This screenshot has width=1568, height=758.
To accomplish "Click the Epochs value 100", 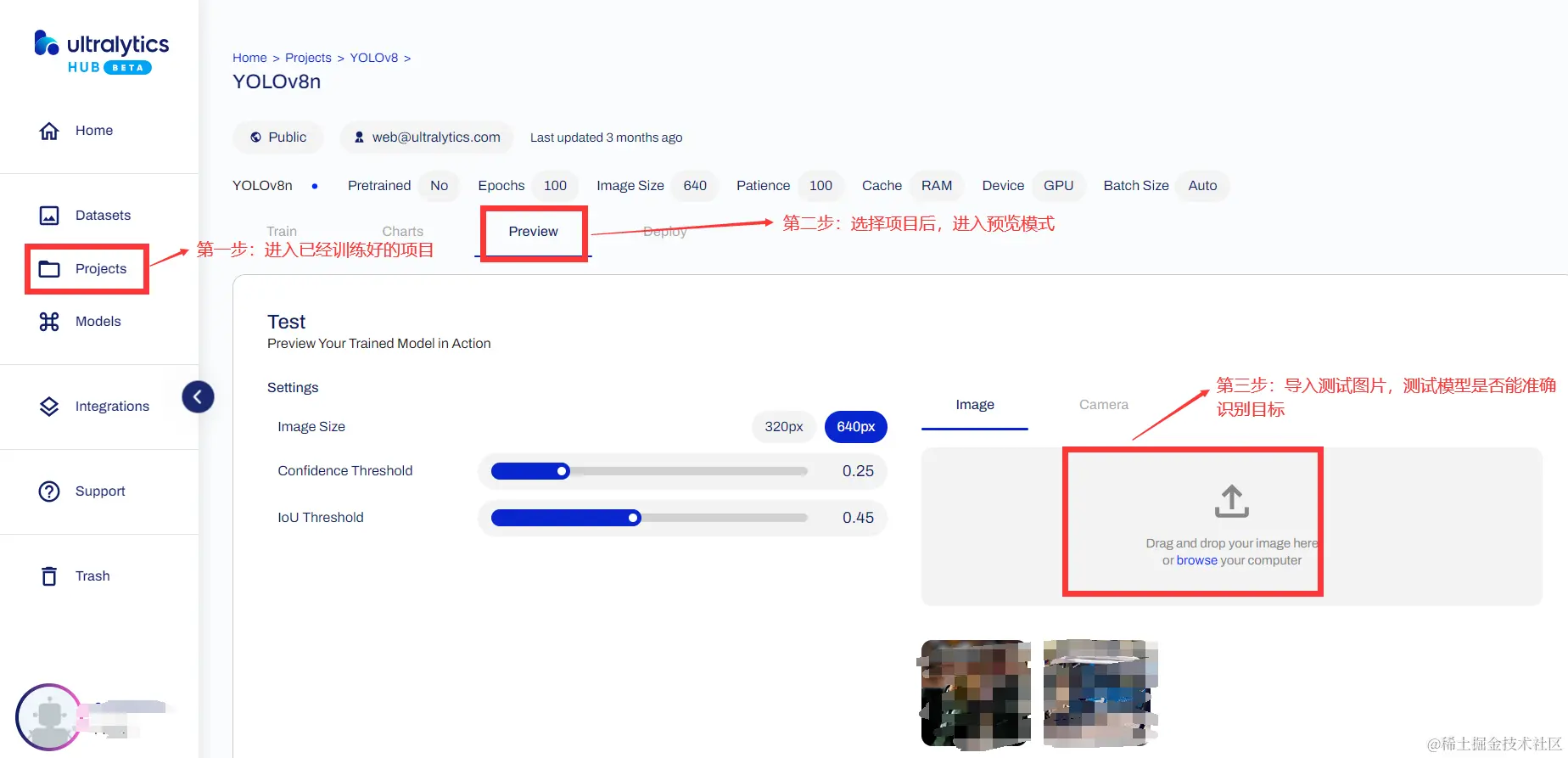I will [x=555, y=186].
